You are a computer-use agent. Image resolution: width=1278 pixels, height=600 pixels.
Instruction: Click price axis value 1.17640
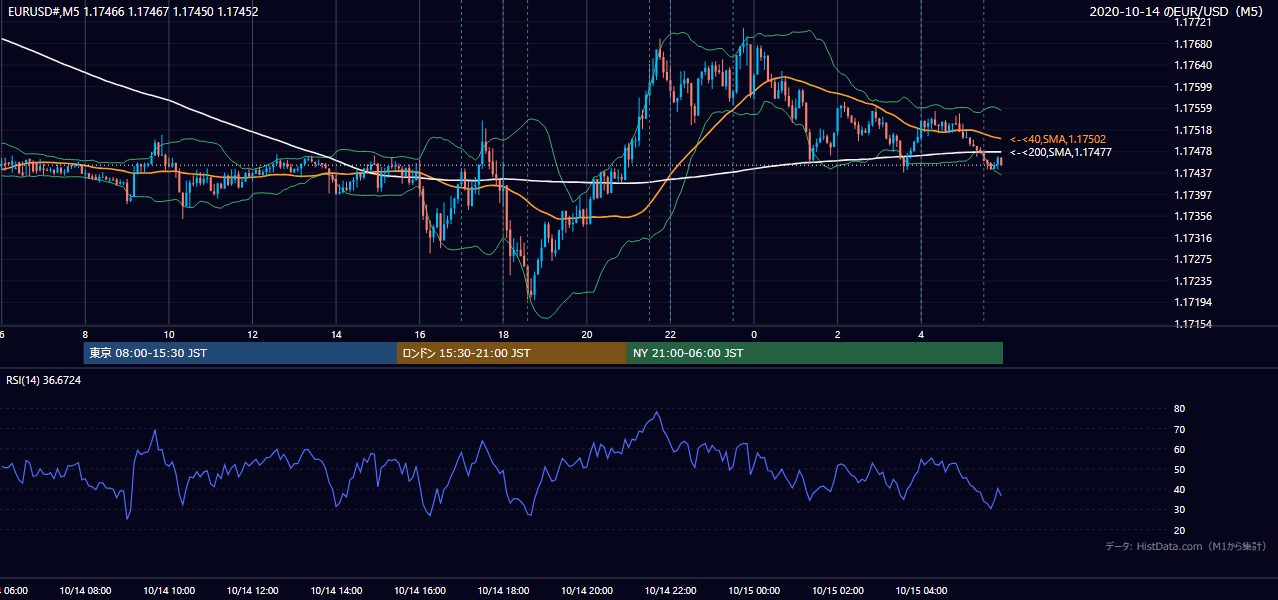tap(1193, 65)
